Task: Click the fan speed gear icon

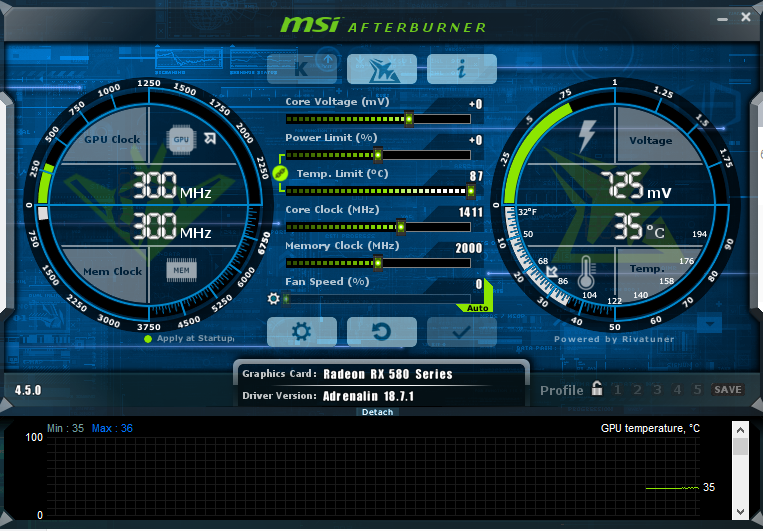Action: 273,298
